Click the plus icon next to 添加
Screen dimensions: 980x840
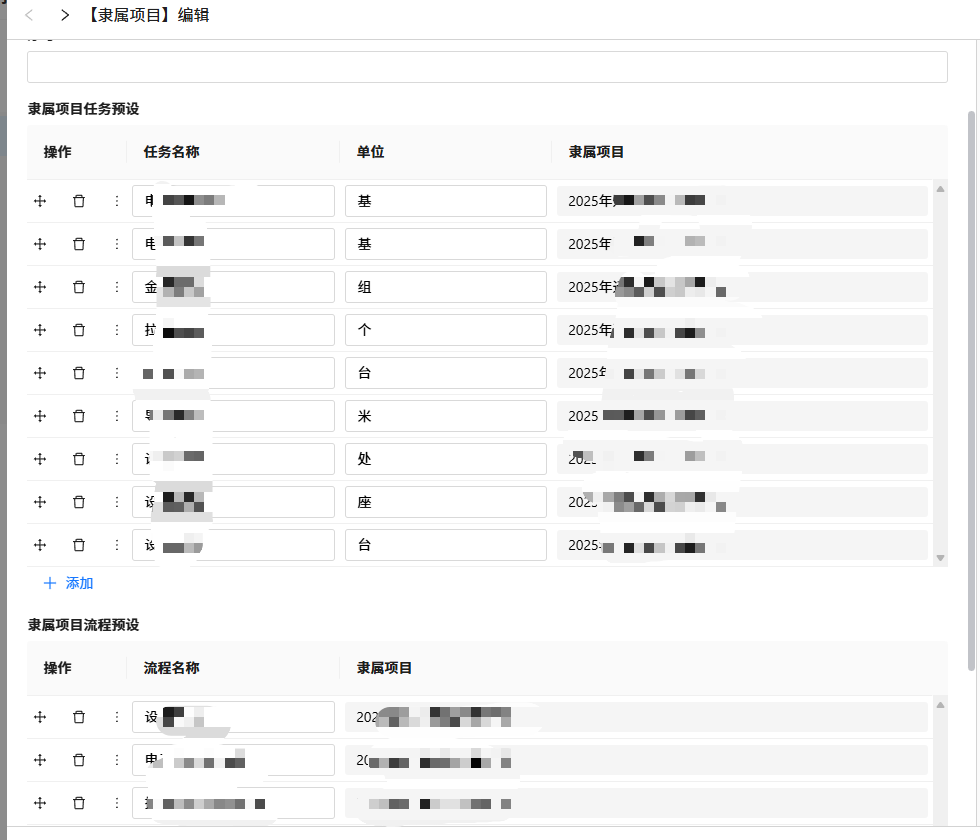click(50, 583)
